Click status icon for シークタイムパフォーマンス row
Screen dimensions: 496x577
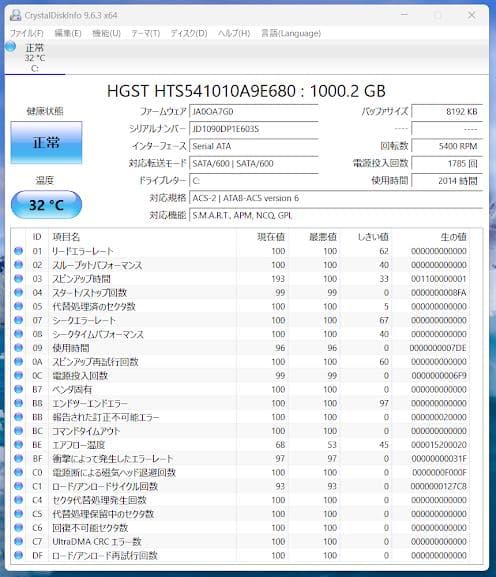pyautogui.click(x=18, y=334)
